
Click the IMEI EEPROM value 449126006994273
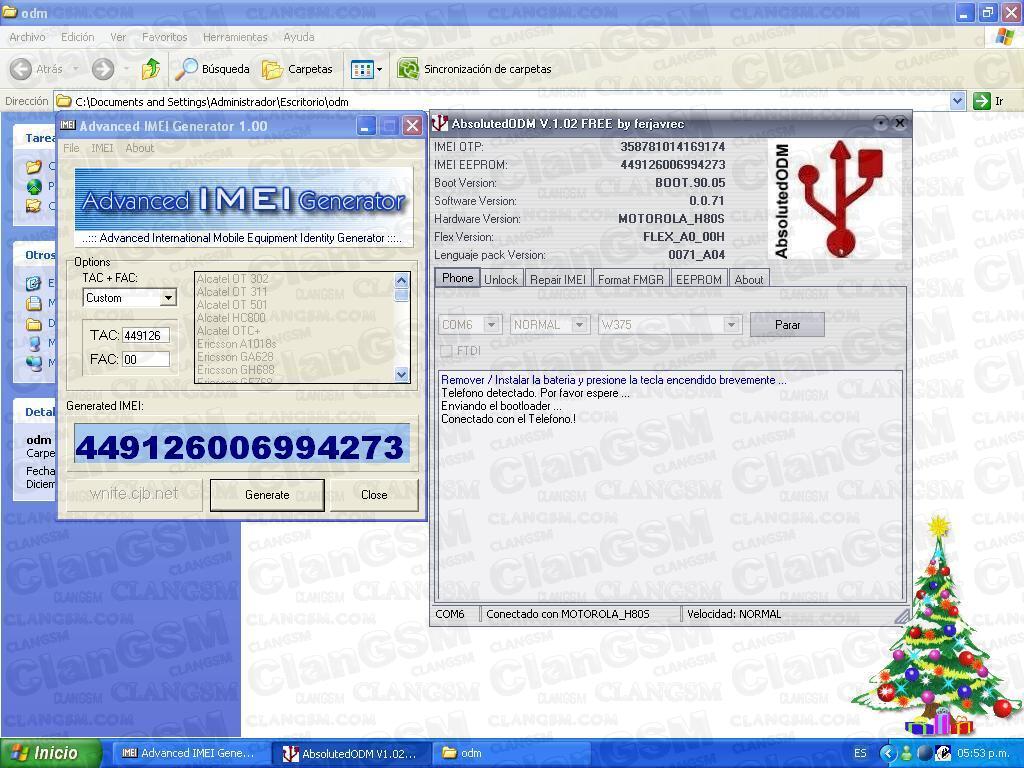[x=673, y=165]
